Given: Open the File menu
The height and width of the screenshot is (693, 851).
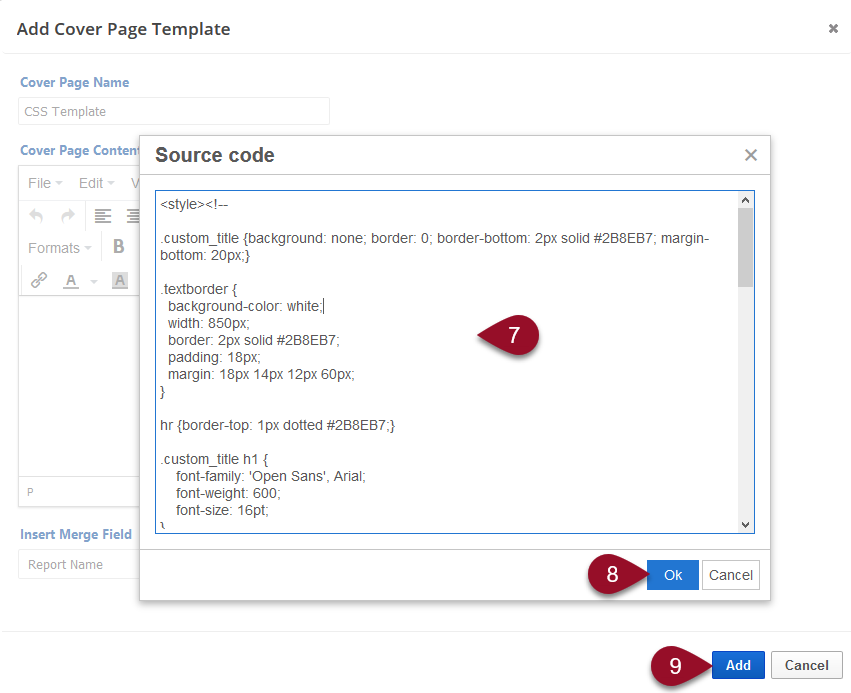Looking at the screenshot, I should pos(44,183).
